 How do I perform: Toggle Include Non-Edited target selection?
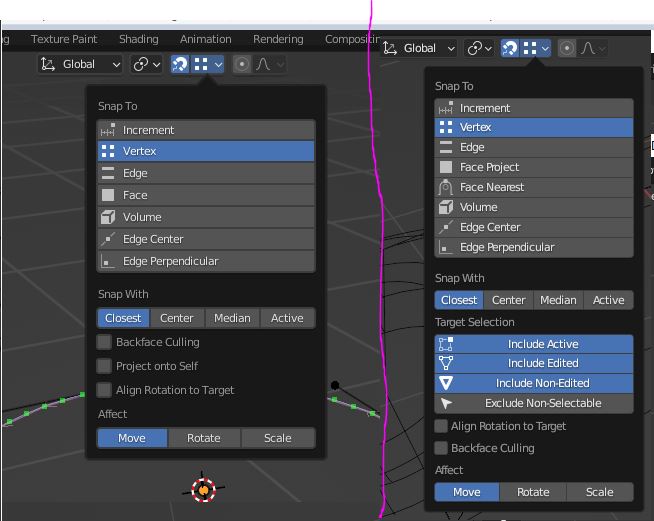[534, 383]
